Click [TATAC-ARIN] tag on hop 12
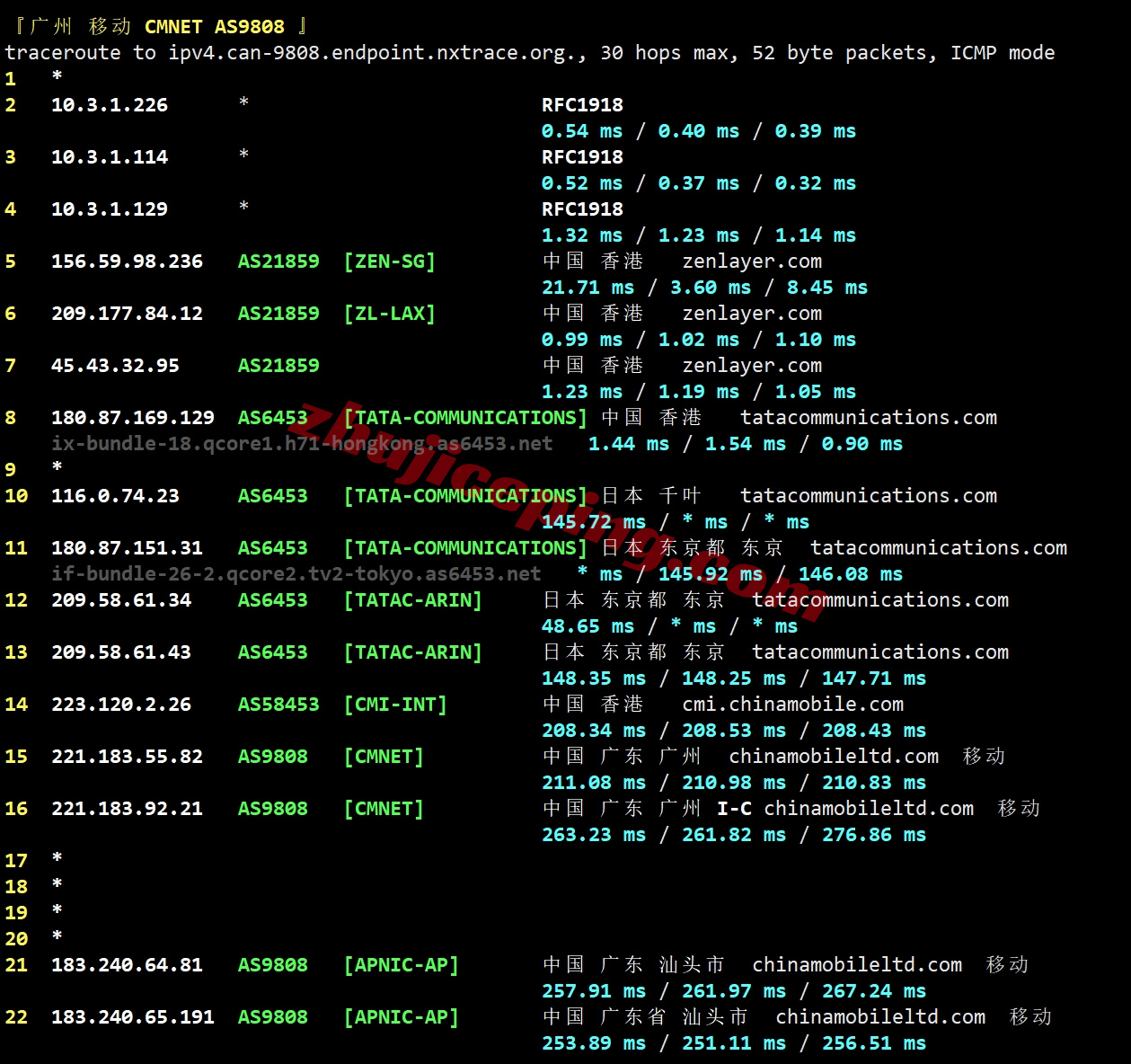1131x1064 pixels. pos(412,600)
